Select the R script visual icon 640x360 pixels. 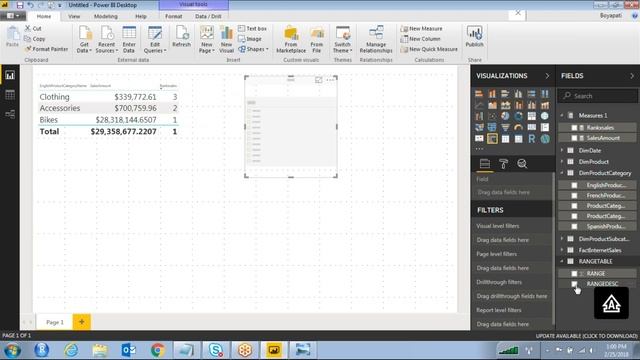click(x=531, y=139)
